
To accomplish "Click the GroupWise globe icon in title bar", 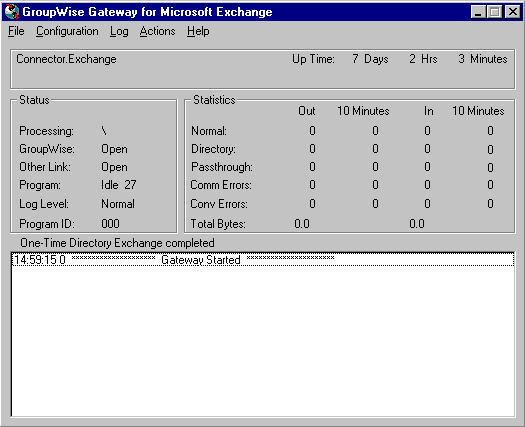I will (12, 12).
